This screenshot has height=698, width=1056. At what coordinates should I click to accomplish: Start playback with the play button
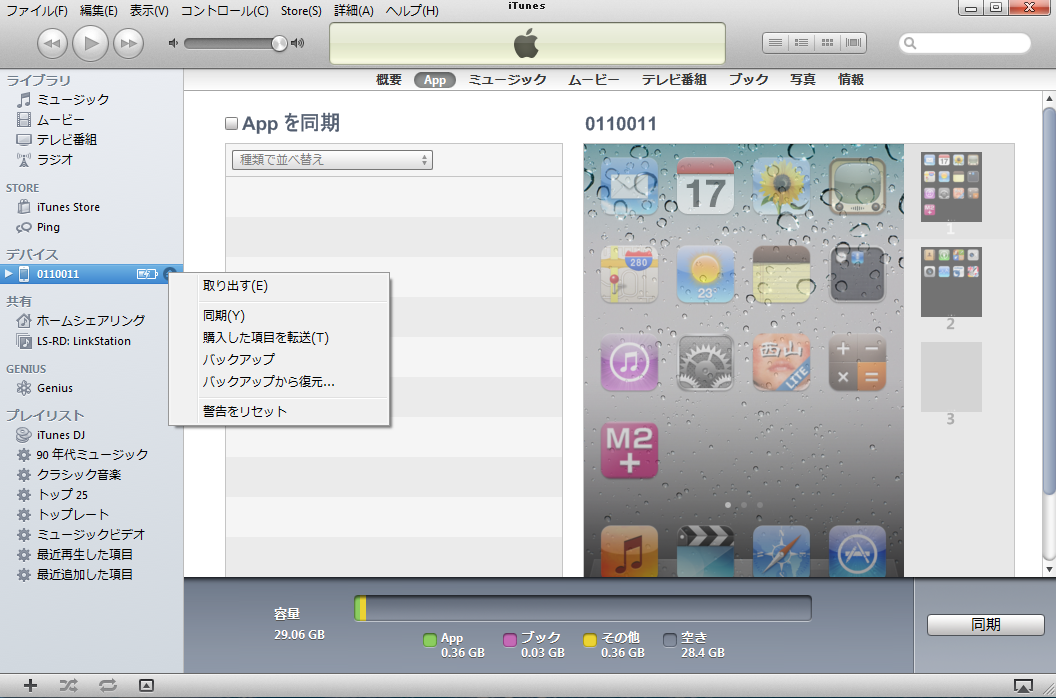(x=90, y=44)
